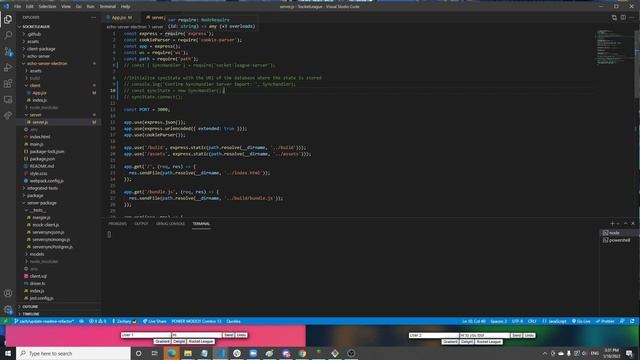Click the errors and warnings indicator
This screenshot has width=640, height=360.
pyautogui.click(x=98, y=321)
